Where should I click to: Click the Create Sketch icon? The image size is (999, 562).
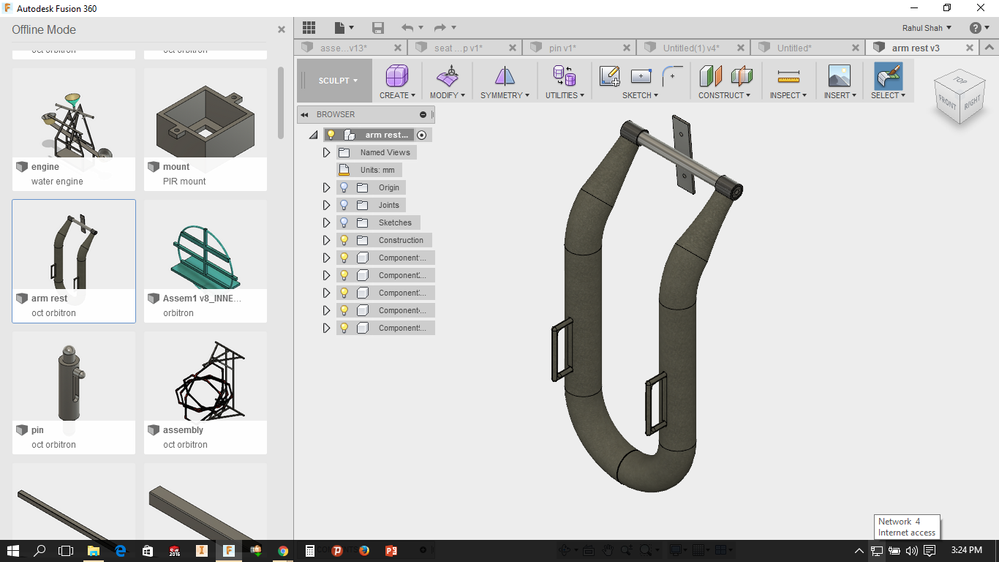click(x=609, y=76)
